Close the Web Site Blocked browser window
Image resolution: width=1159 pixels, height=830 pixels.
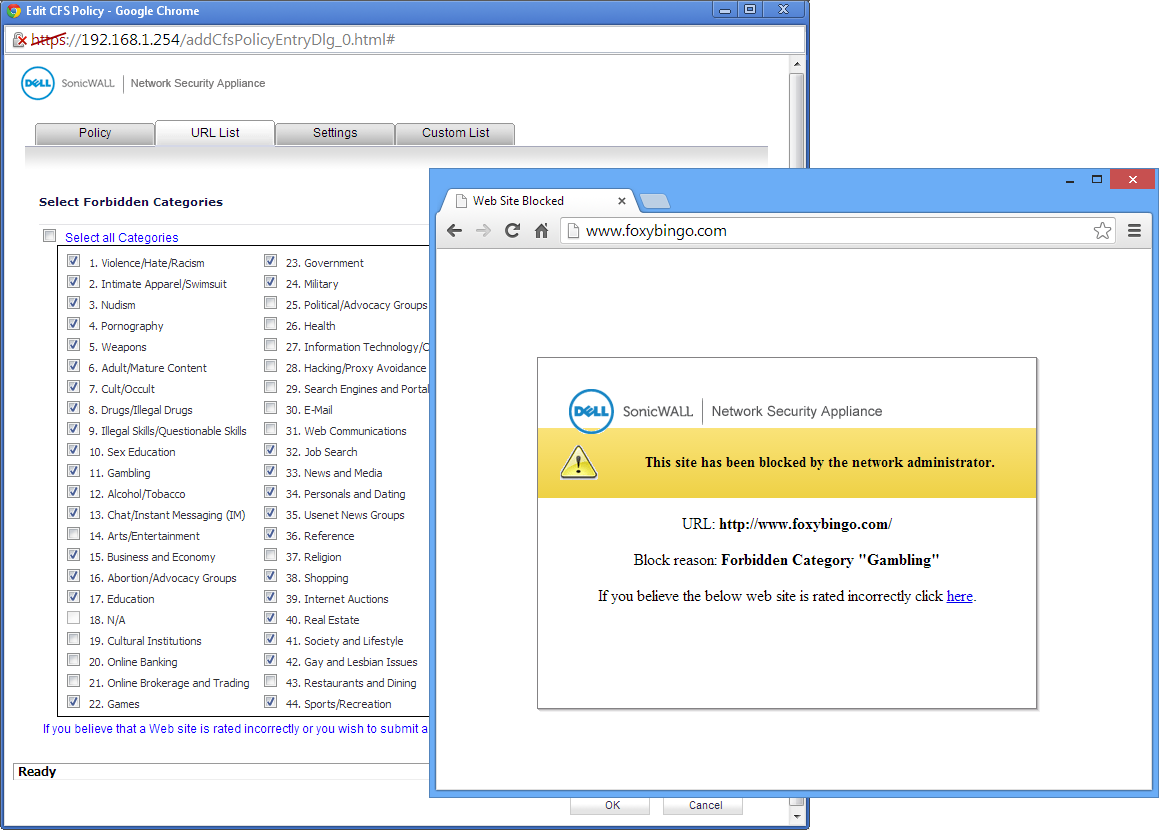(x=1132, y=180)
